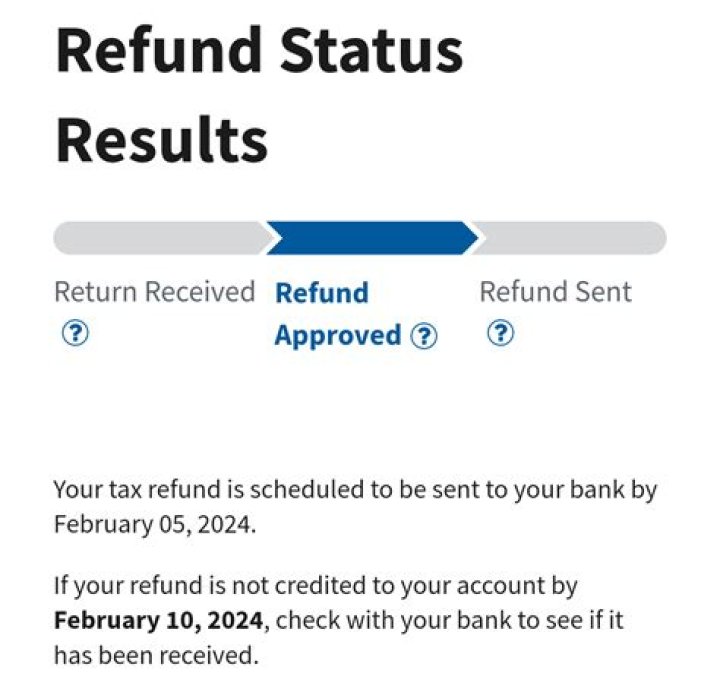
Task: Click the word Approved in the blue label
Action: coord(337,336)
